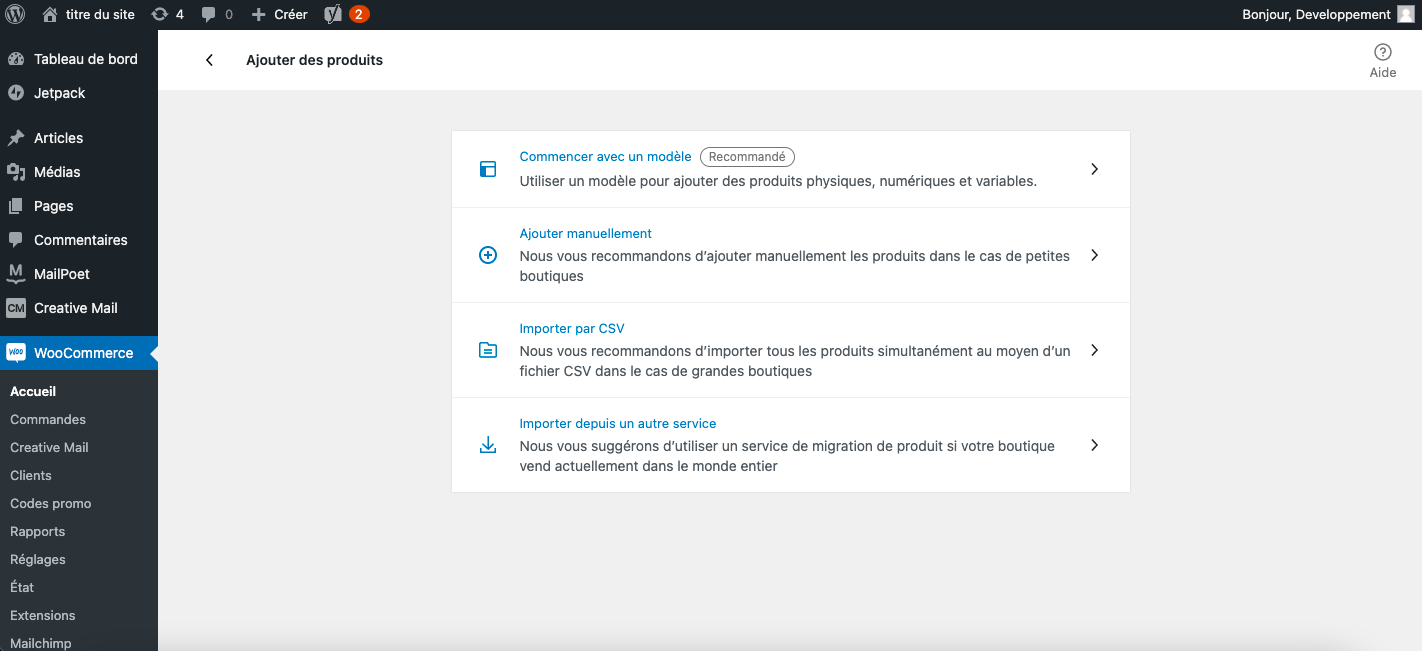
Task: Click the Jetpack icon in sidebar
Action: (x=16, y=93)
